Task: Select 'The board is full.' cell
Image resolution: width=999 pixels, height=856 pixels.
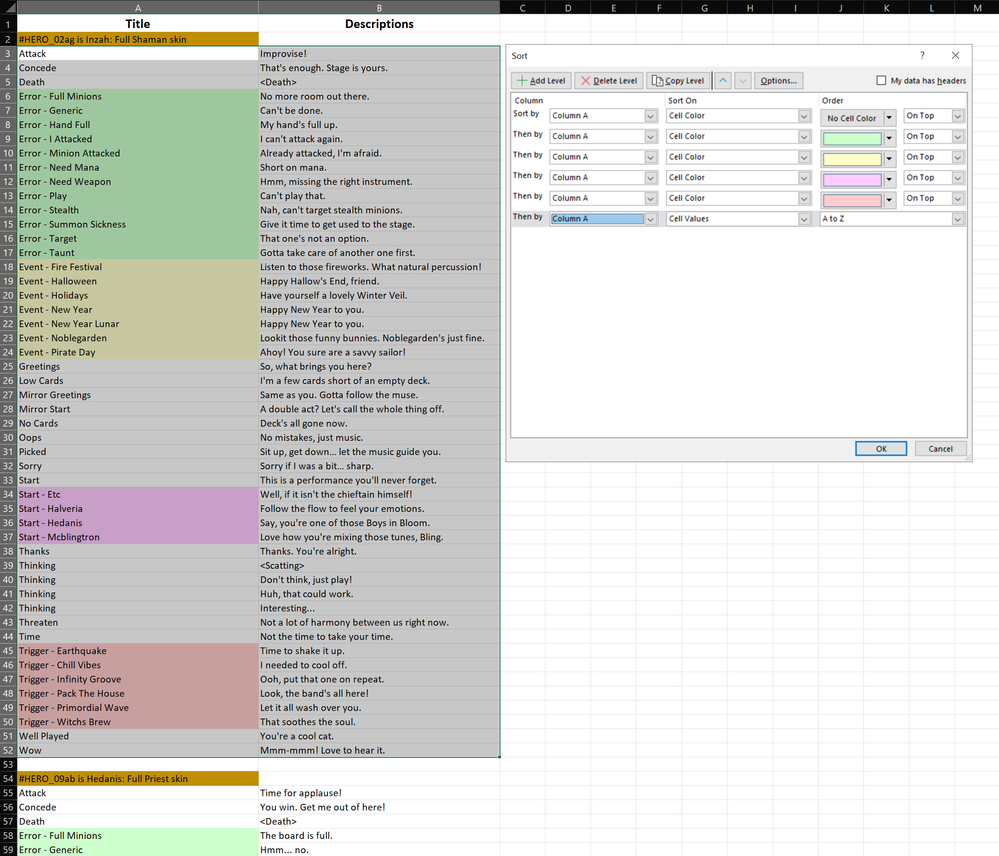Action: click(379, 836)
